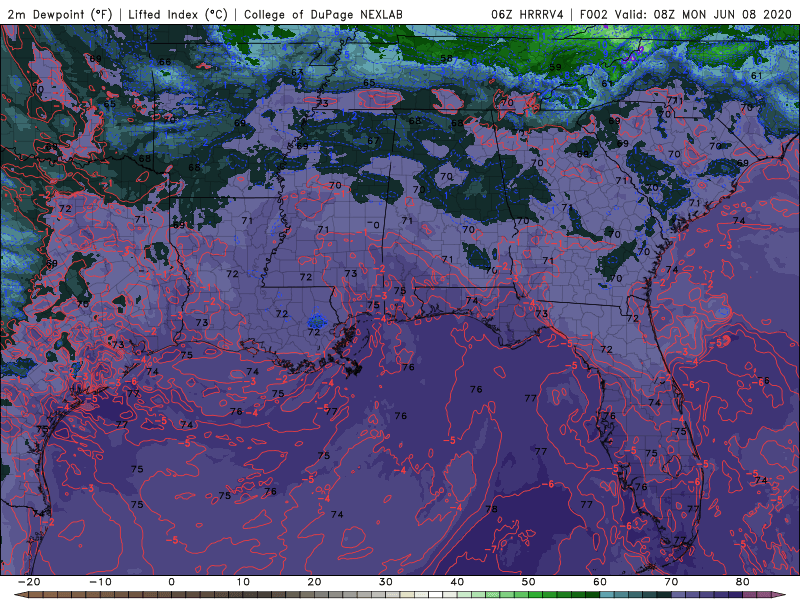
Task: Click the '30' color scale label
Action: point(386,582)
